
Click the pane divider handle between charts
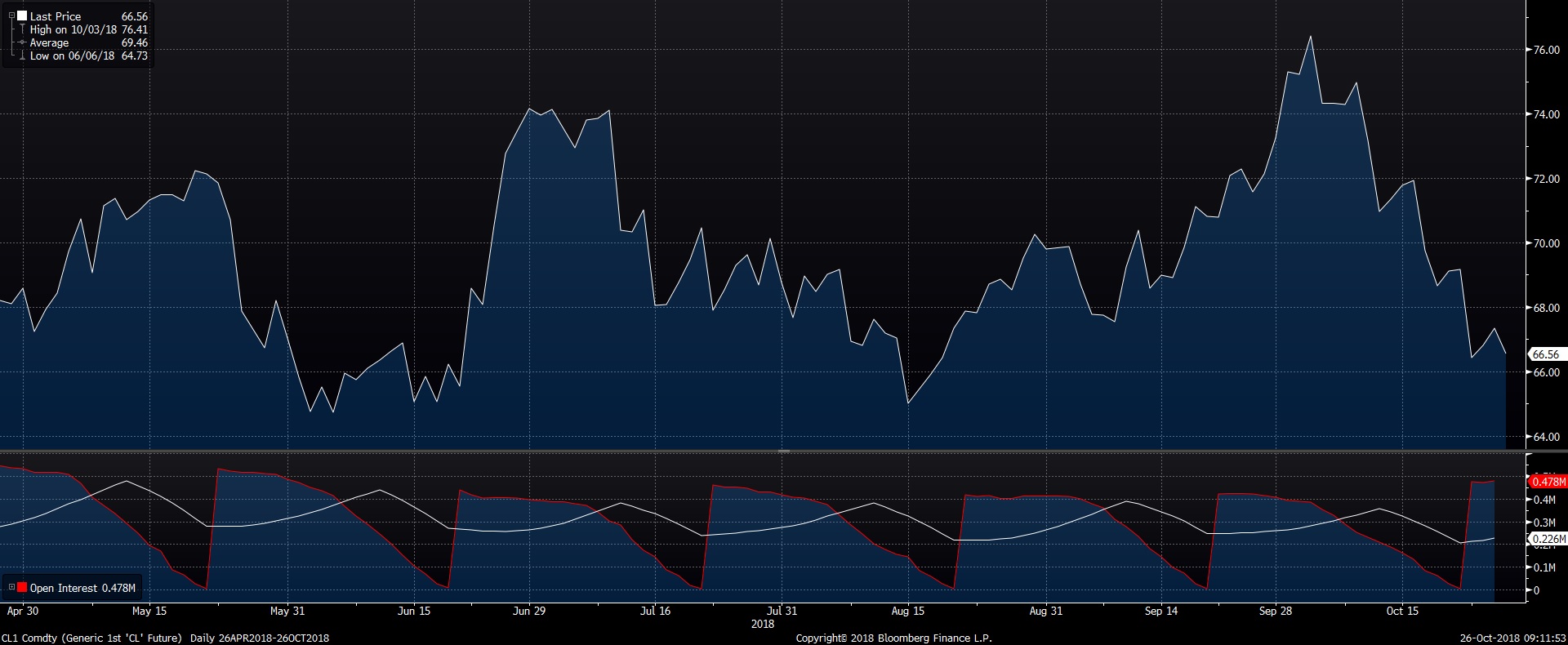(x=783, y=451)
